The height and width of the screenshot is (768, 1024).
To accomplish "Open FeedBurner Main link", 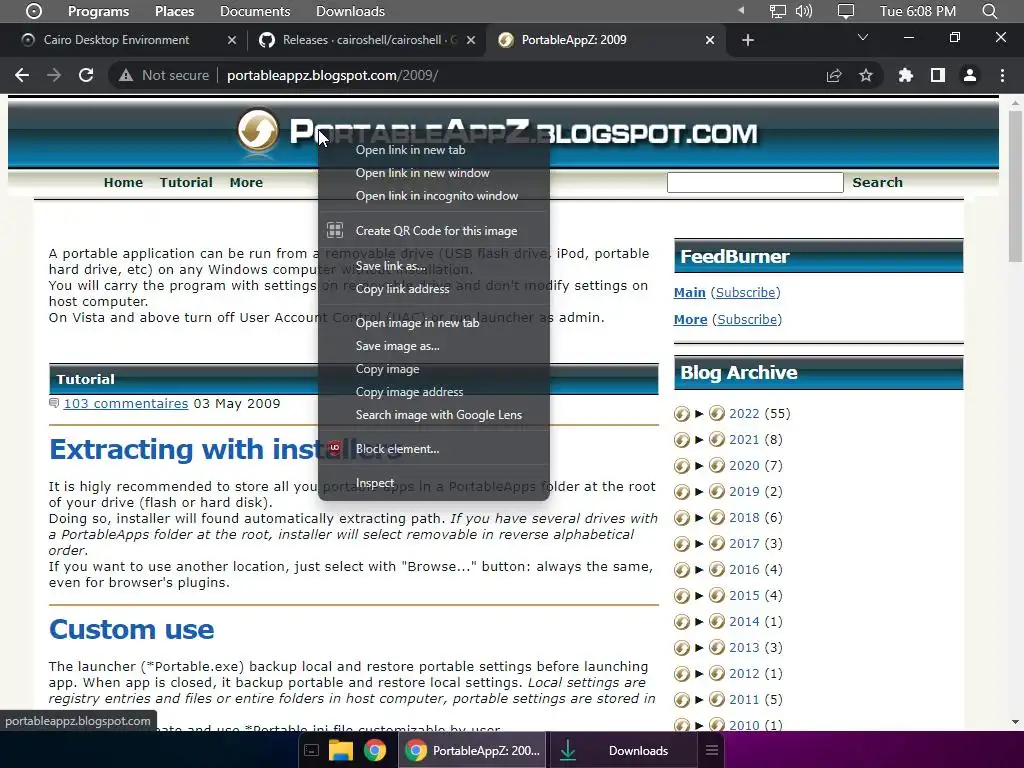I will click(x=690, y=293).
